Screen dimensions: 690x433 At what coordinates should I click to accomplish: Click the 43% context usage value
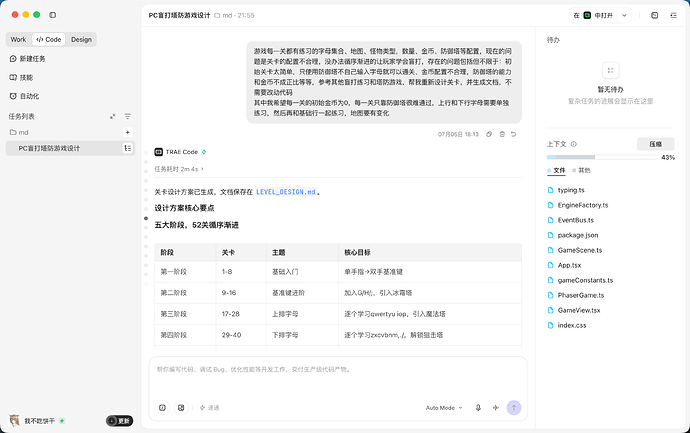668,158
